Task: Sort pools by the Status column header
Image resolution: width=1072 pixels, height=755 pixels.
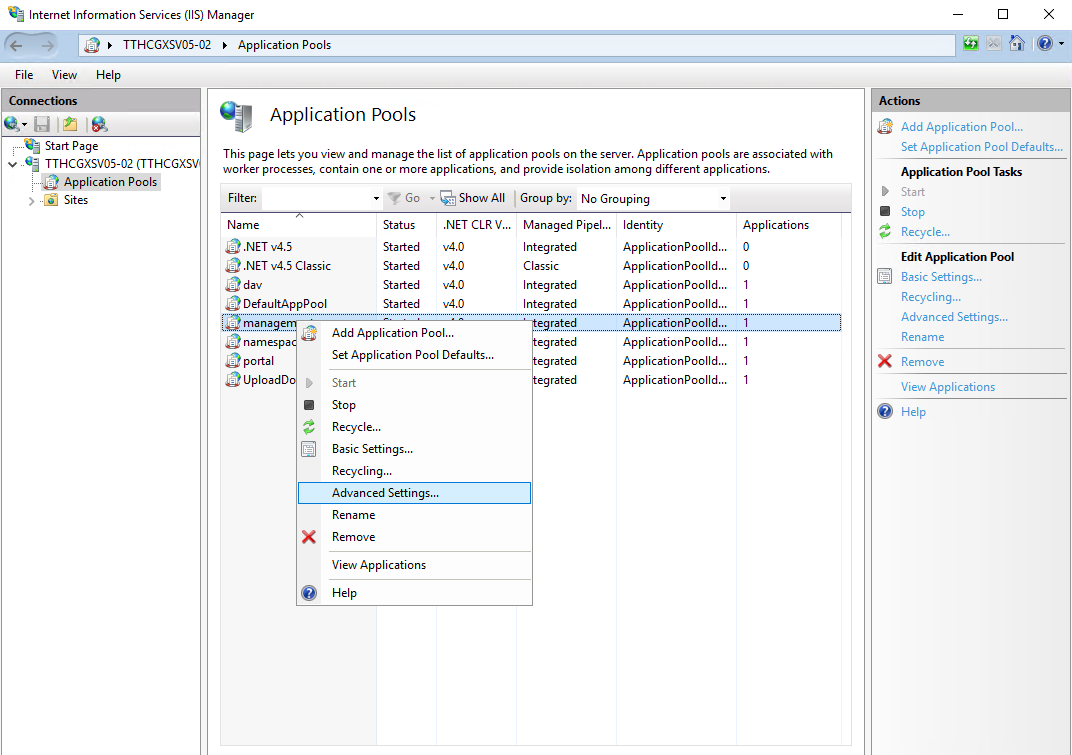Action: 406,225
